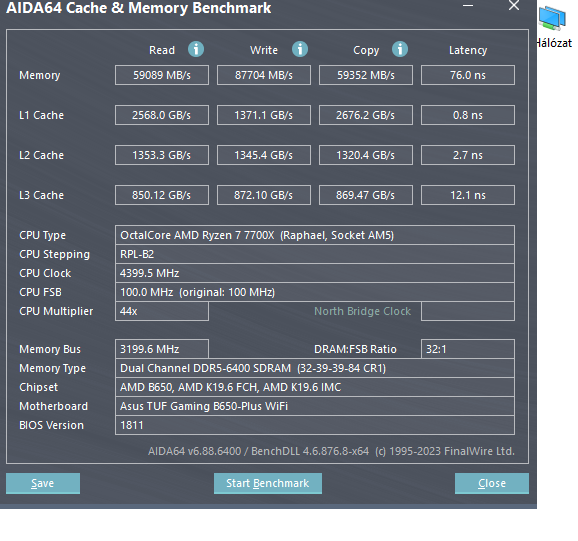Click the DRAM:FSB Ratio field 32:1
The height and width of the screenshot is (541, 578).
click(x=468, y=349)
